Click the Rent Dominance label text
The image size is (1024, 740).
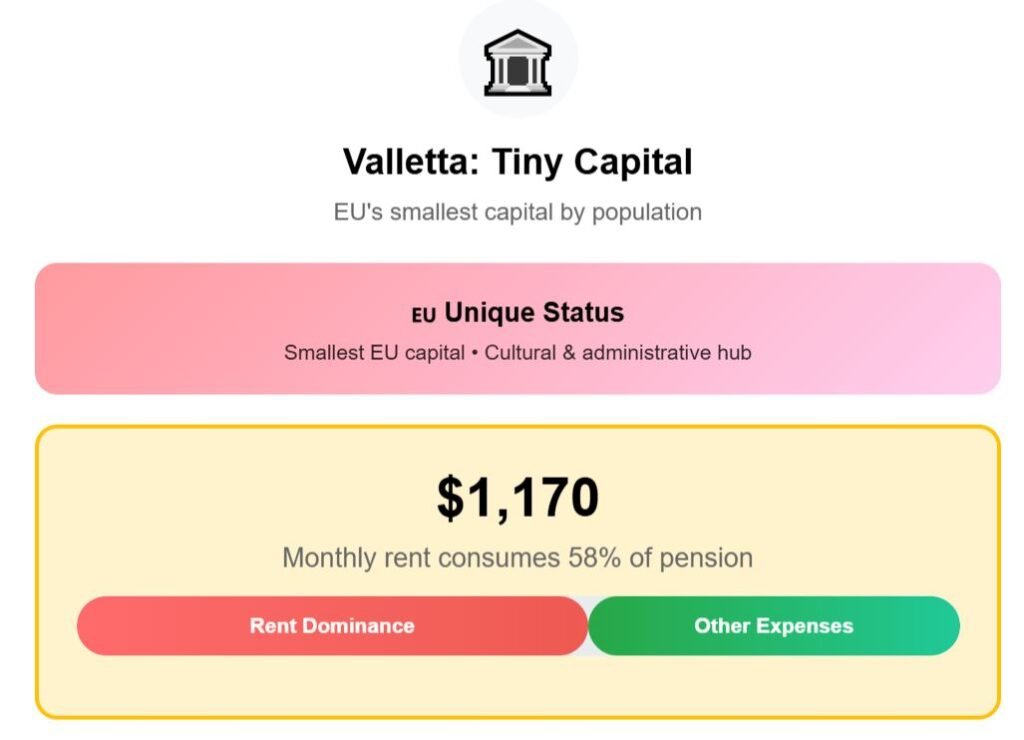click(x=332, y=626)
